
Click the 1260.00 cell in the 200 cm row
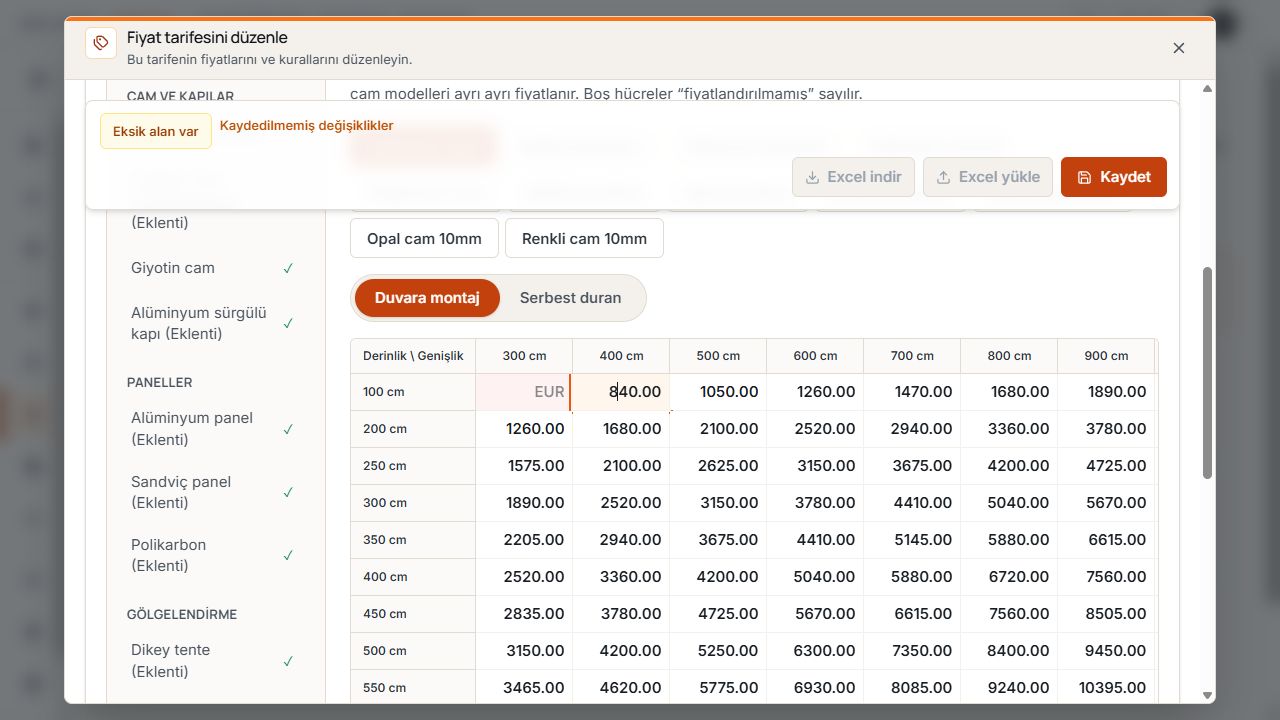point(523,429)
